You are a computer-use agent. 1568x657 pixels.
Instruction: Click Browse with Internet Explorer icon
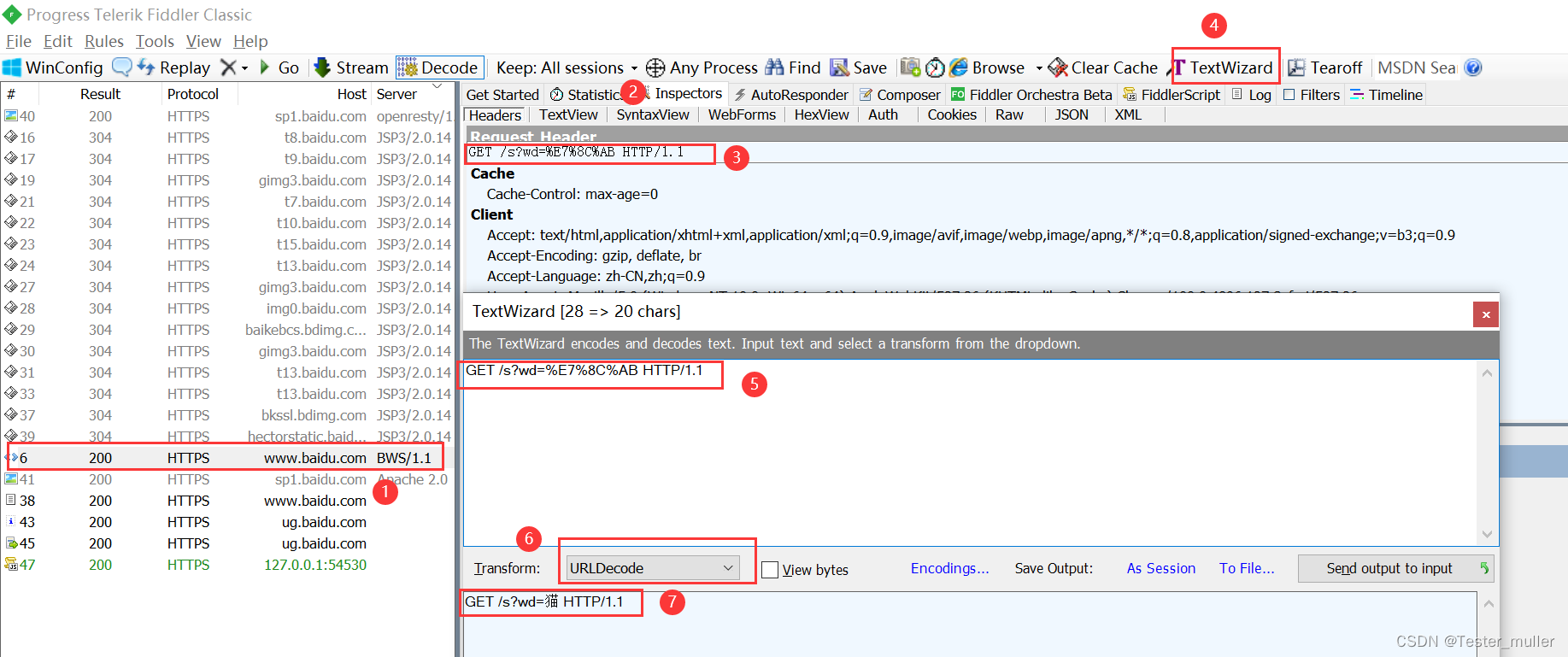[987, 67]
